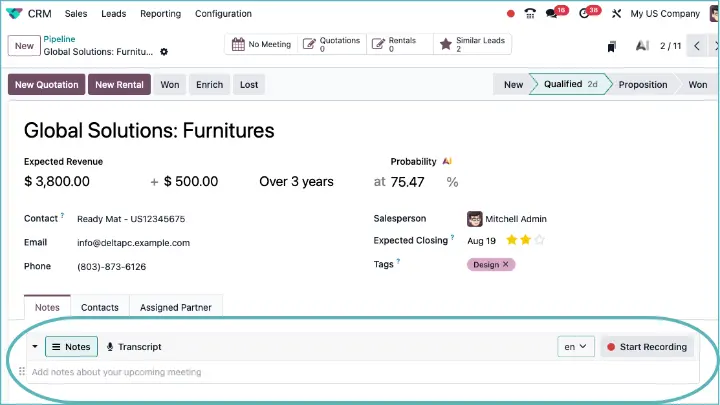Open the Sales menu
Image resolution: width=720 pixels, height=405 pixels.
click(76, 14)
